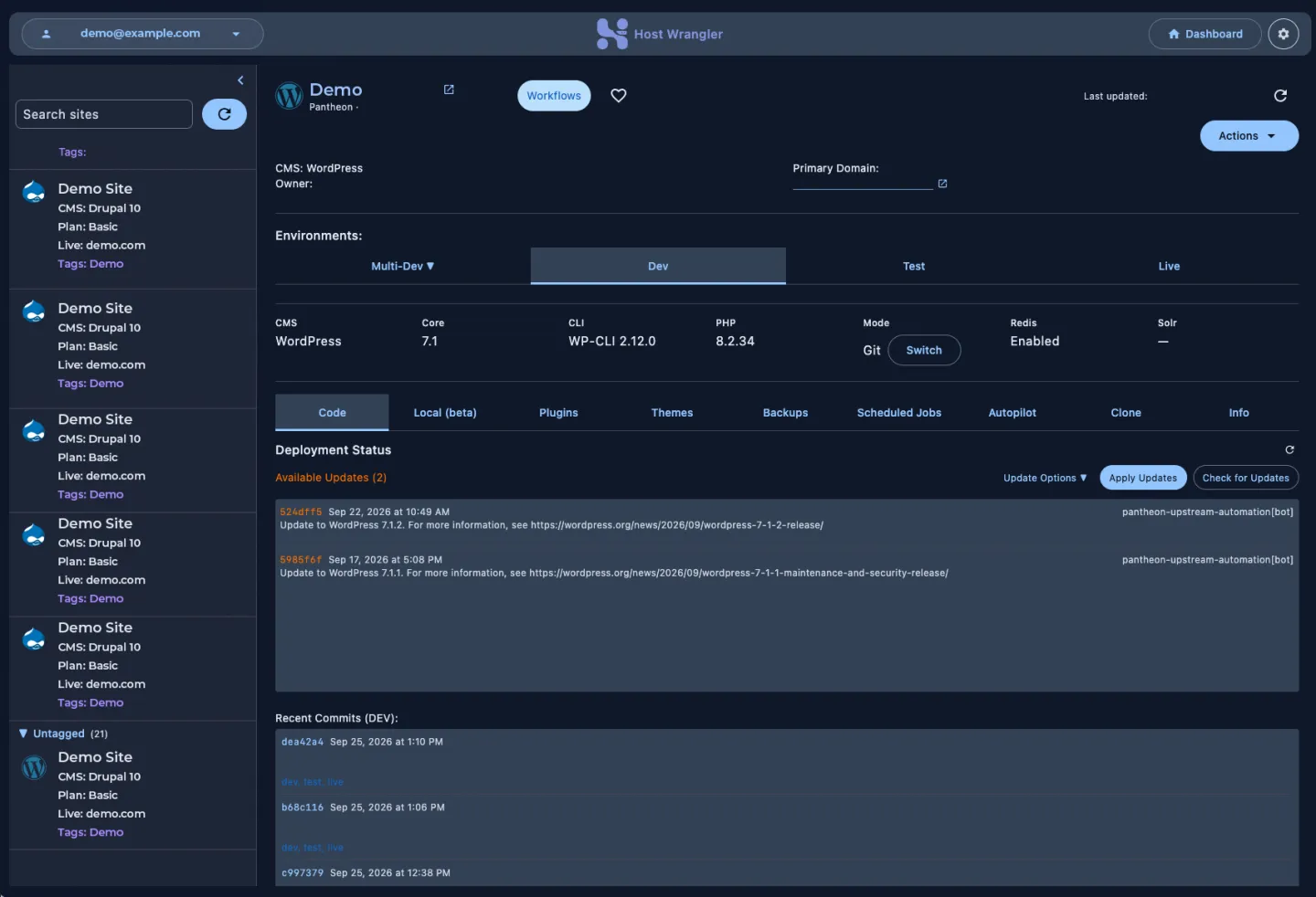The height and width of the screenshot is (897, 1316).
Task: Open the Local (beta) tab
Action: [x=445, y=413]
